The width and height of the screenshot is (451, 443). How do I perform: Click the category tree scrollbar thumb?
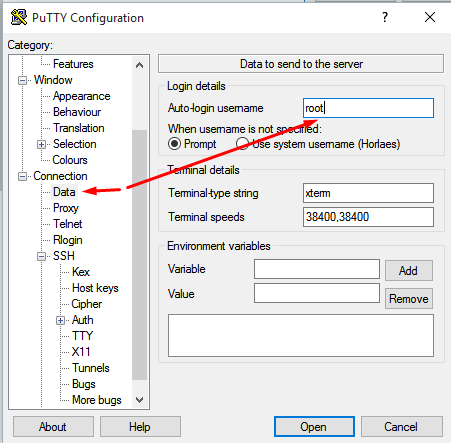click(140, 255)
